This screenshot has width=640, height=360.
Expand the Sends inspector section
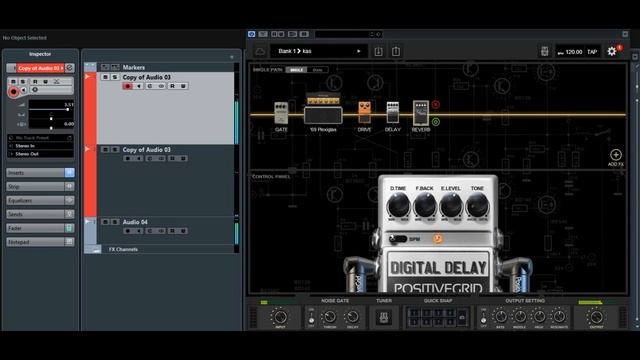tap(40, 214)
